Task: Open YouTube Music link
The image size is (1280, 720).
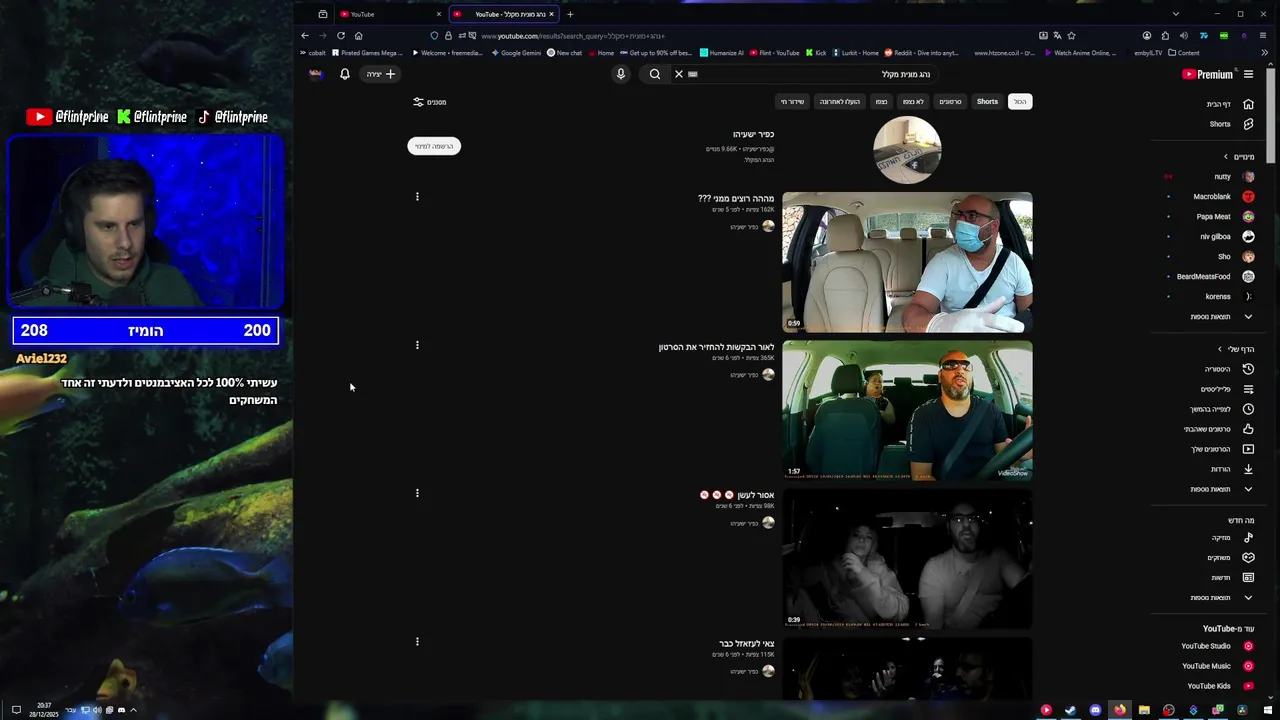Action: coord(1216,666)
